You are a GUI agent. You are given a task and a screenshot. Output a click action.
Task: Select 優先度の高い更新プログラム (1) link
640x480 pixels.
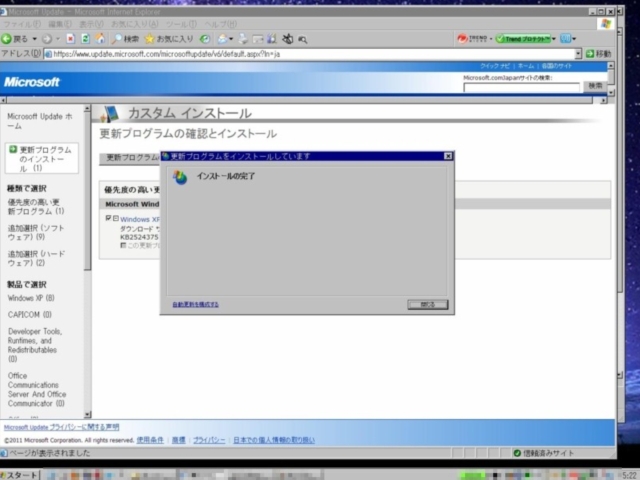pos(36,207)
